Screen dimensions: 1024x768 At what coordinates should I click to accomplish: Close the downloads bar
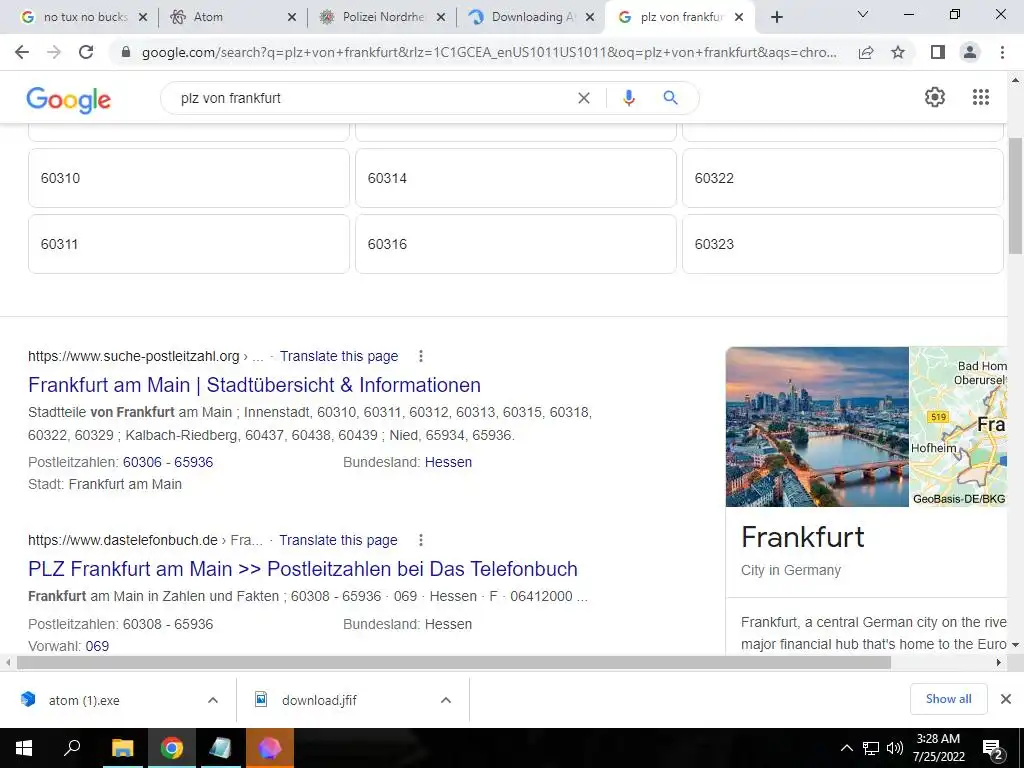pos(1006,699)
